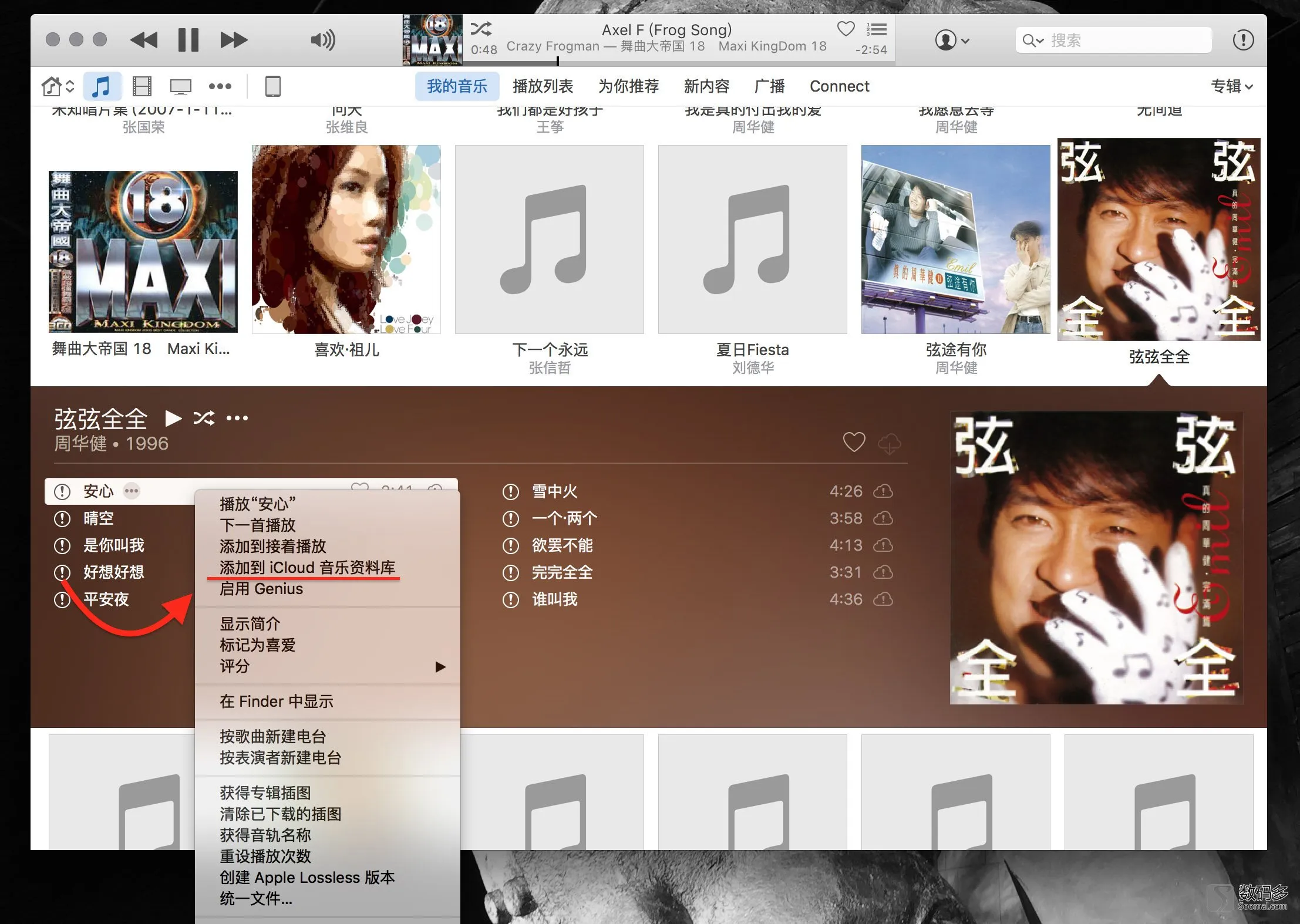Open the 下一个永远 album placeholder

[550, 240]
